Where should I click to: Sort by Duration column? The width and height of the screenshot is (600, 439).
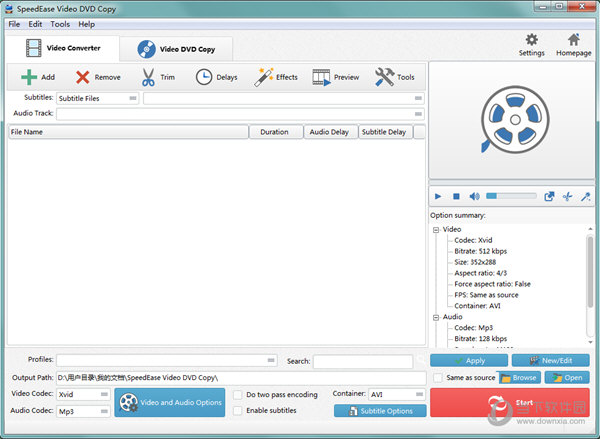276,132
